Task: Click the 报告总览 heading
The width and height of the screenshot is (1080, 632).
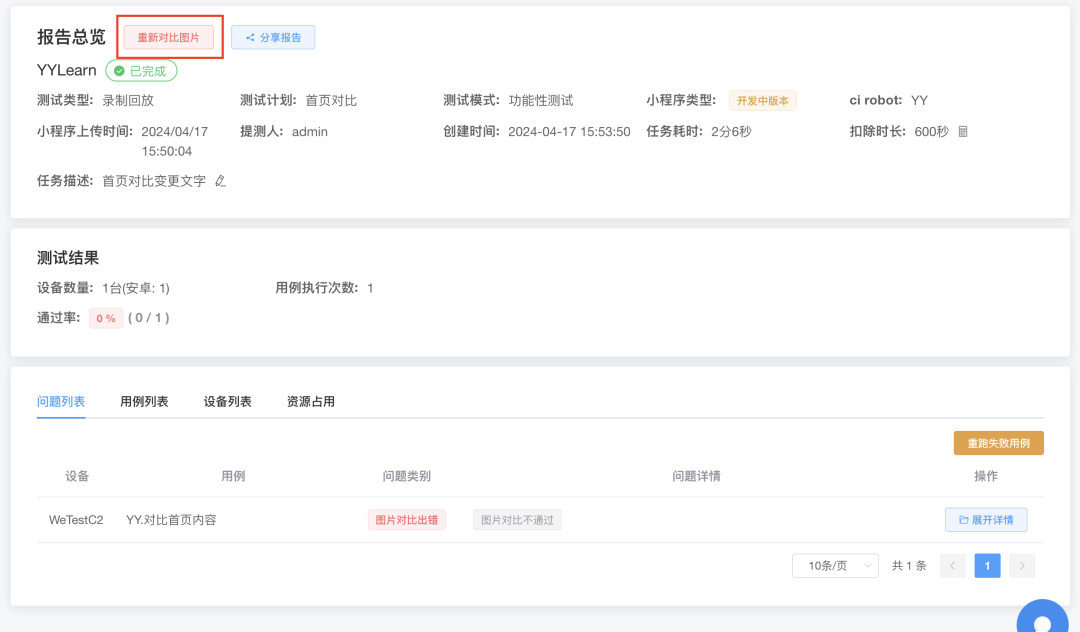Action: point(72,37)
